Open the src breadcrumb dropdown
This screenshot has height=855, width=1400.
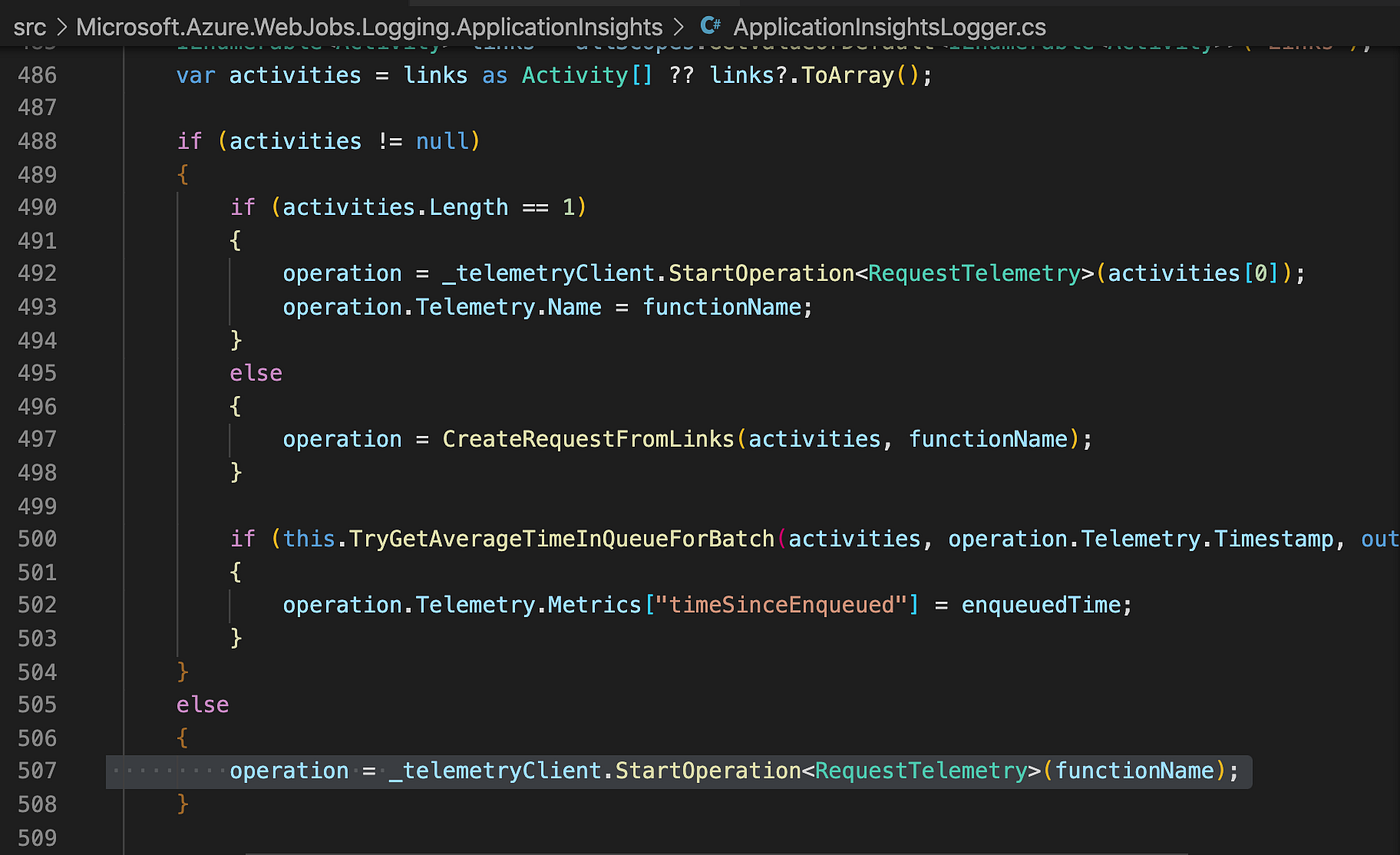(x=30, y=27)
